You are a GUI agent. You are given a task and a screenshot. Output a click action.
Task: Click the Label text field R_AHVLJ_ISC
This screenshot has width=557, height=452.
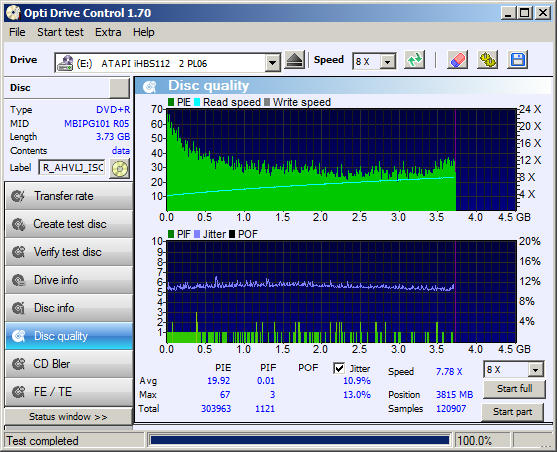coord(72,168)
